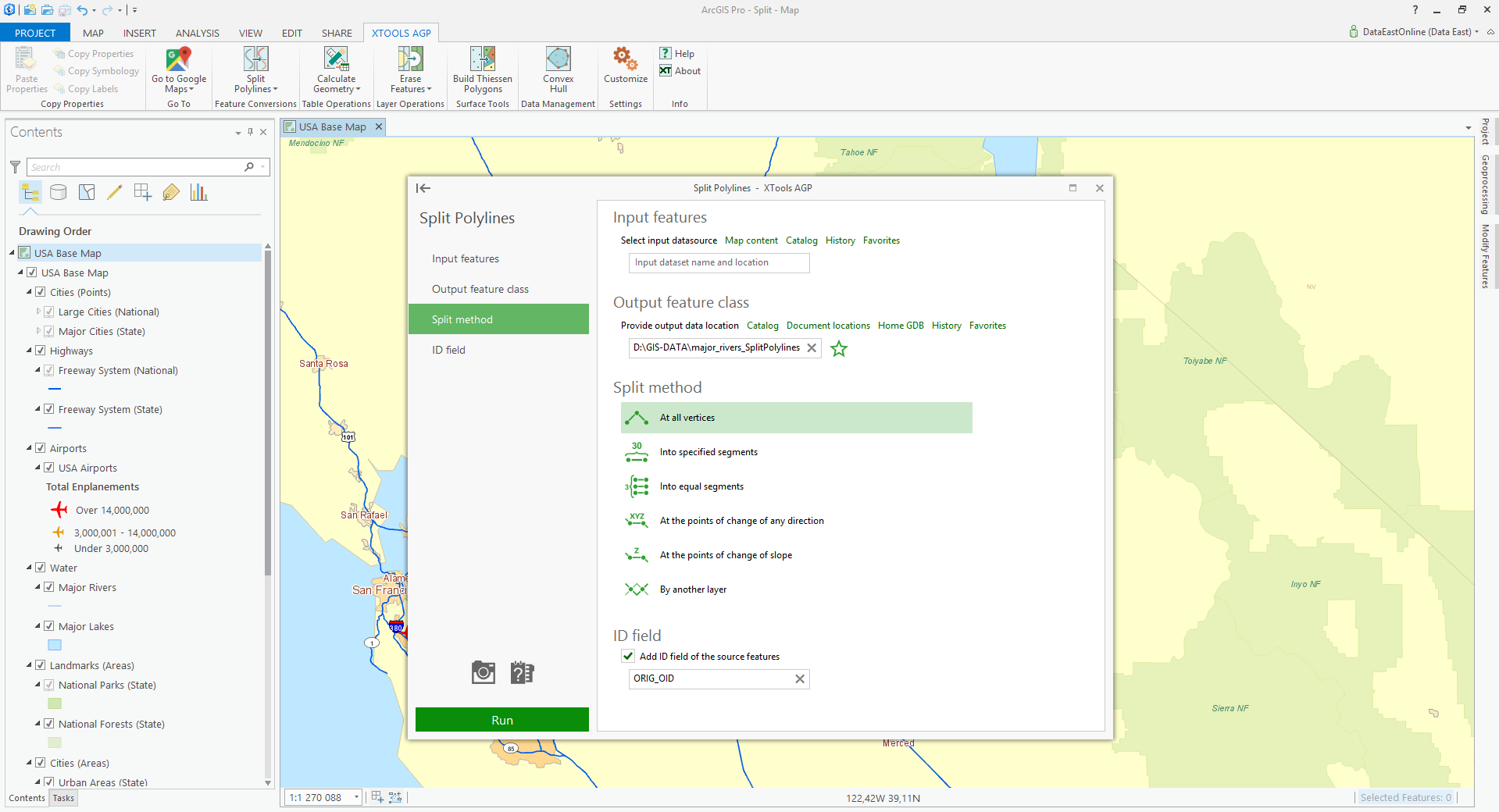Toggle Cities (Points) group visibility
This screenshot has height=812, width=1499.
tap(41, 292)
